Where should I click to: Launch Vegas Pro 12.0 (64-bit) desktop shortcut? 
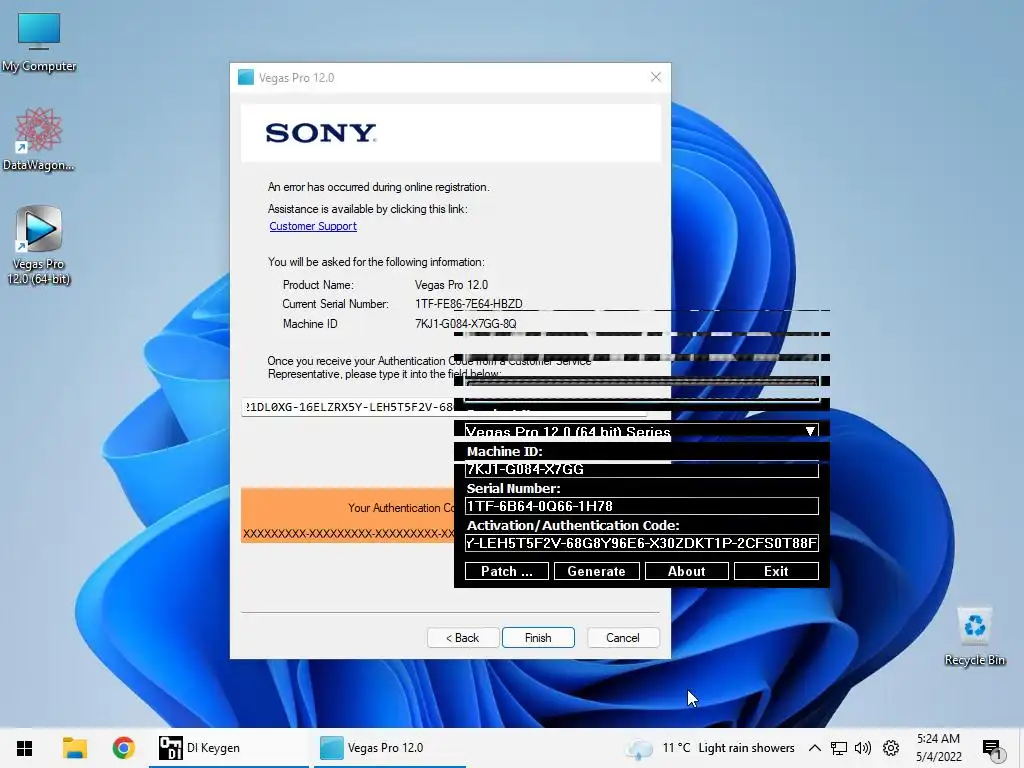click(x=39, y=246)
